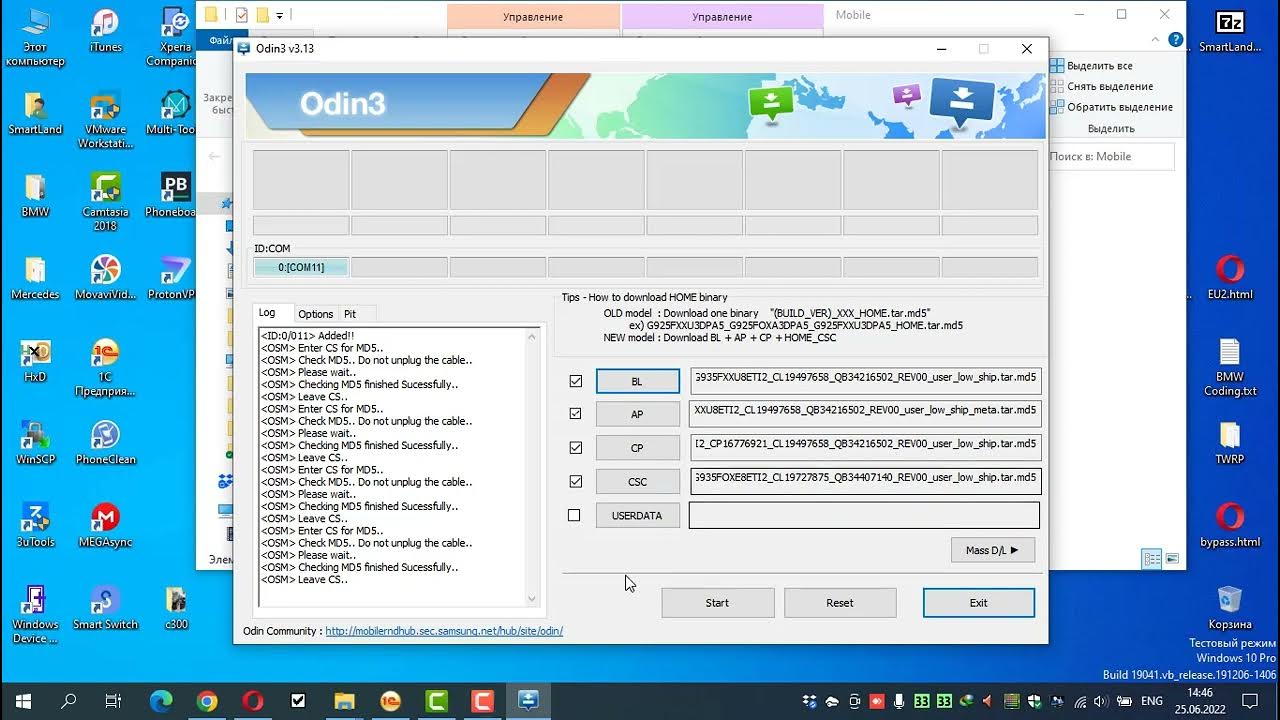Click Снять выделение in Explorer ribbon

[x=1101, y=86]
